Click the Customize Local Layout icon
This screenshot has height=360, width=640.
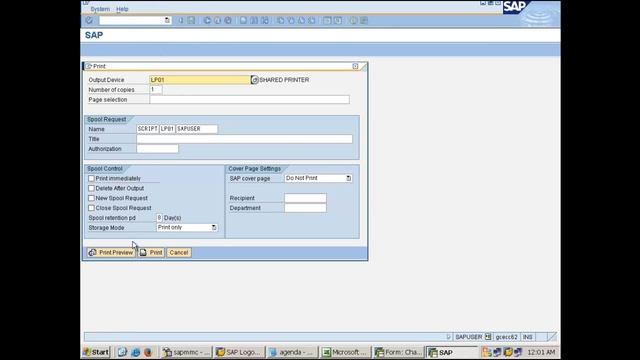pos(364,20)
